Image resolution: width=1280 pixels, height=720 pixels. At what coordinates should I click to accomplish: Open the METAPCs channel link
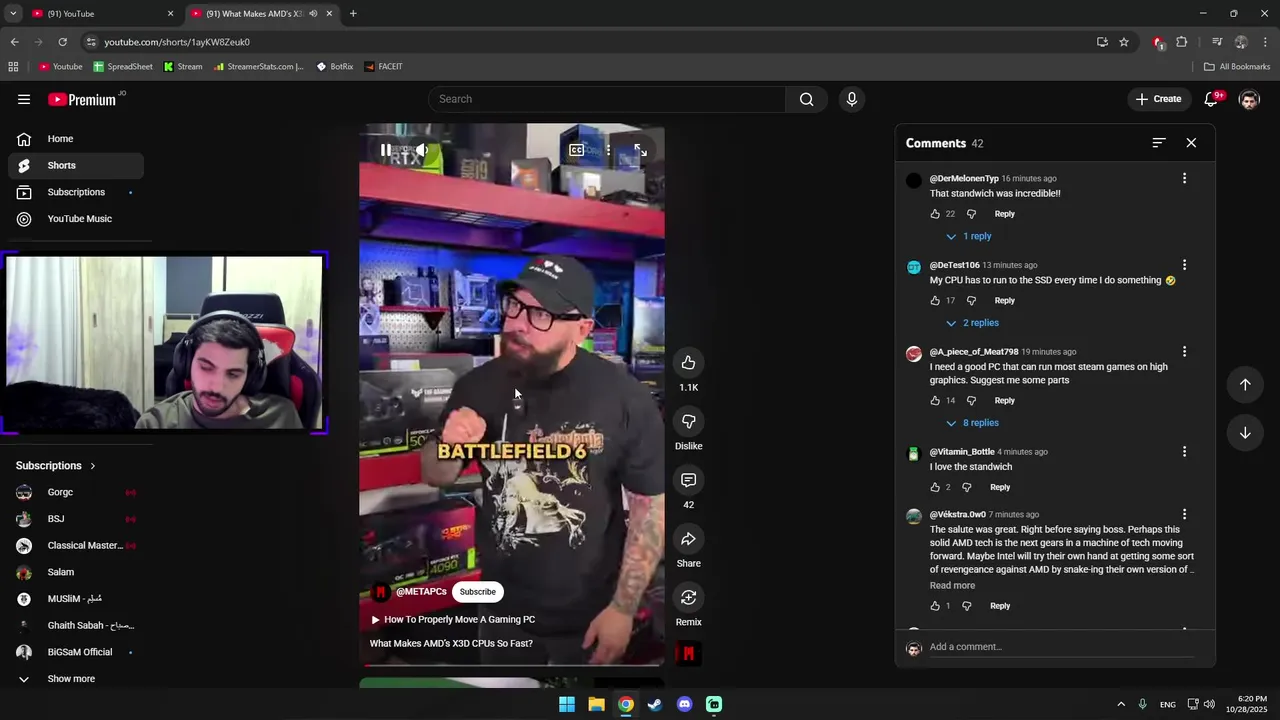point(421,592)
